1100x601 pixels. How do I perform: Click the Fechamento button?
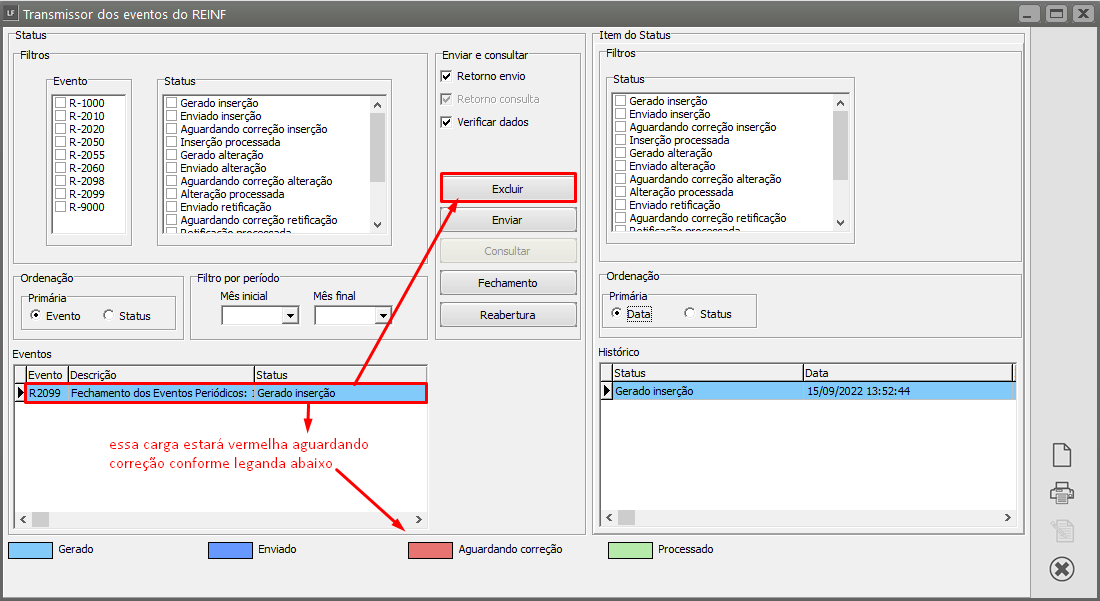tap(508, 283)
